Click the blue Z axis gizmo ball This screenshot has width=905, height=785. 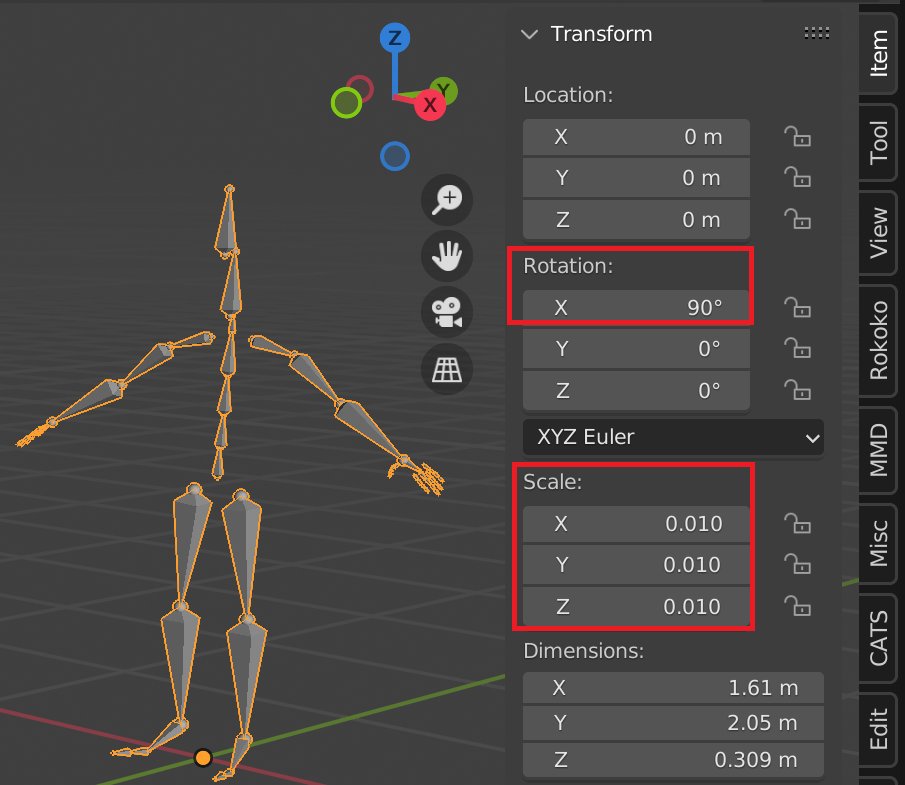pos(395,38)
